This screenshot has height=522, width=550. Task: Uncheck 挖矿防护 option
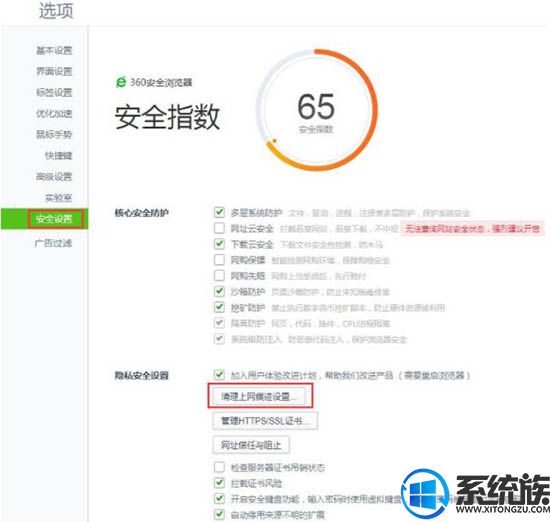click(219, 307)
